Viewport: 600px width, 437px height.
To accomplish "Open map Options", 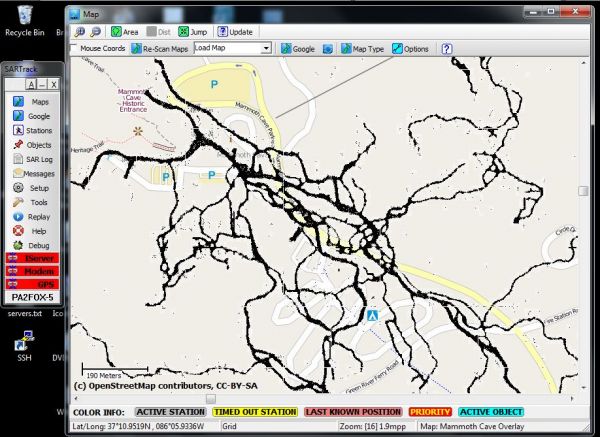I will (x=410, y=49).
